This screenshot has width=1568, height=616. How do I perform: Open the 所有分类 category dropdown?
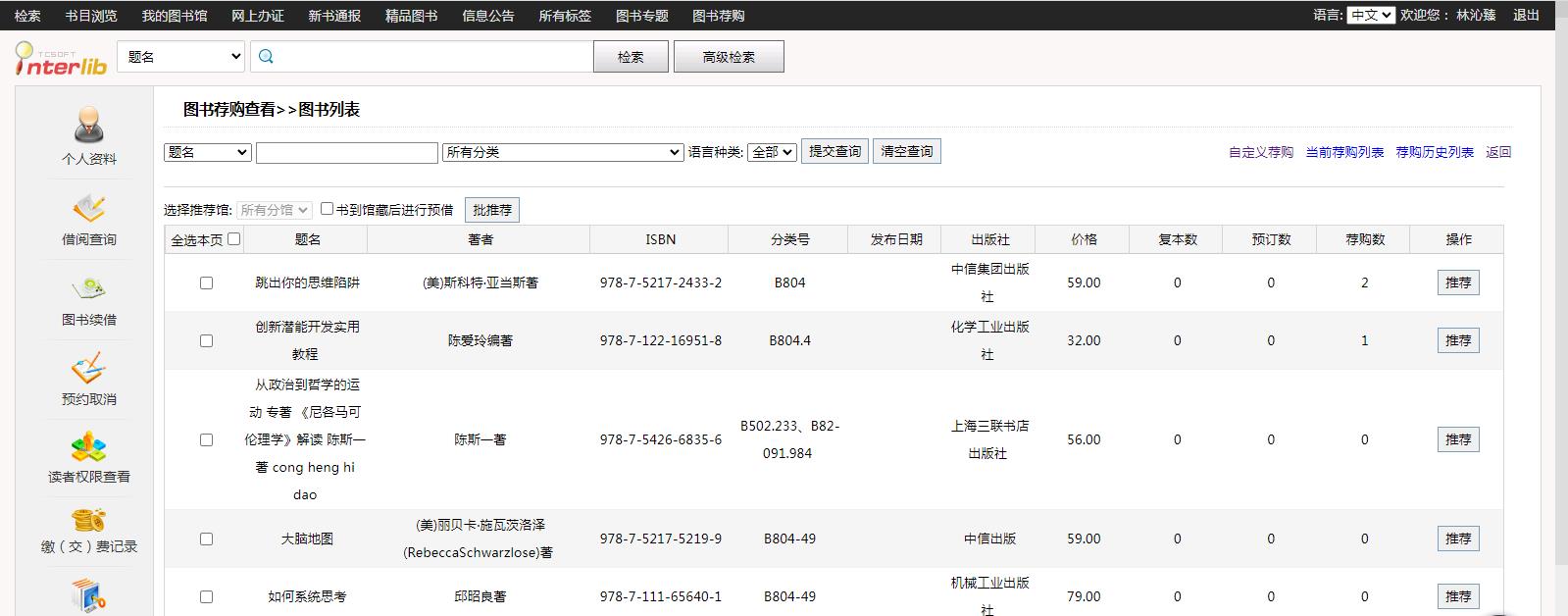pos(562,152)
